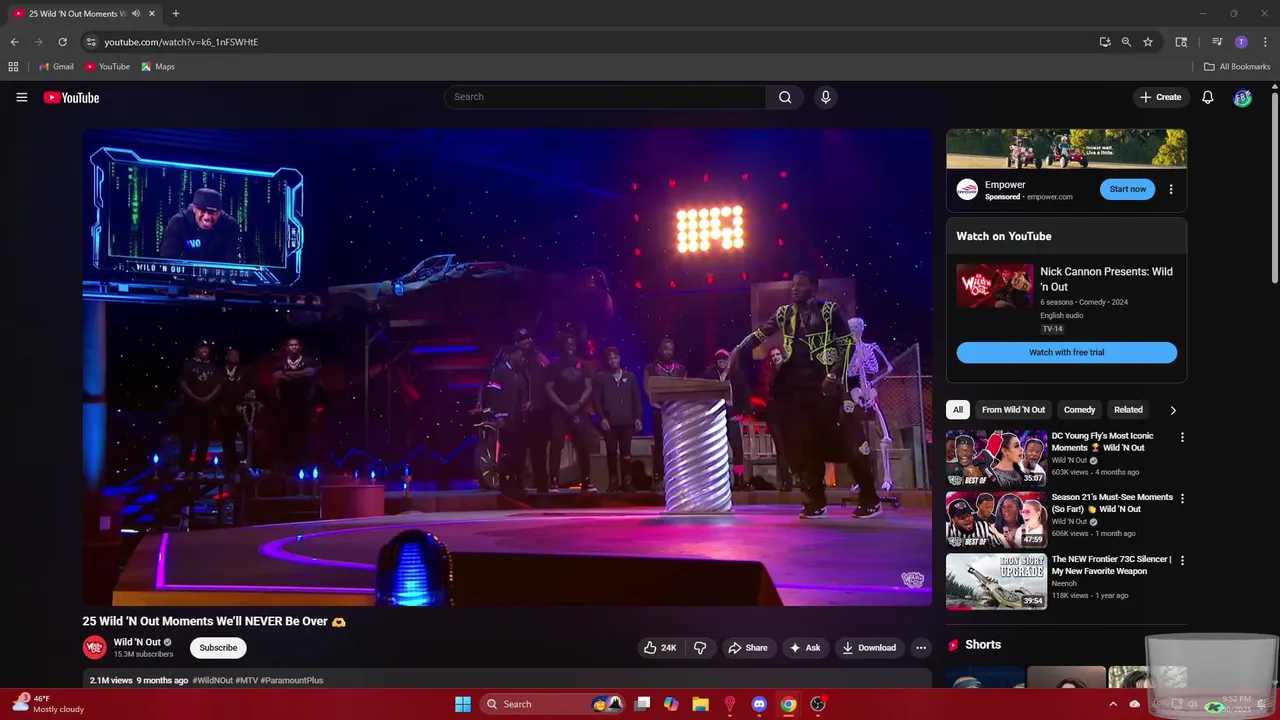Open options for Frontier 73C Silencer video
This screenshot has height=720, width=1280.
click(x=1182, y=561)
